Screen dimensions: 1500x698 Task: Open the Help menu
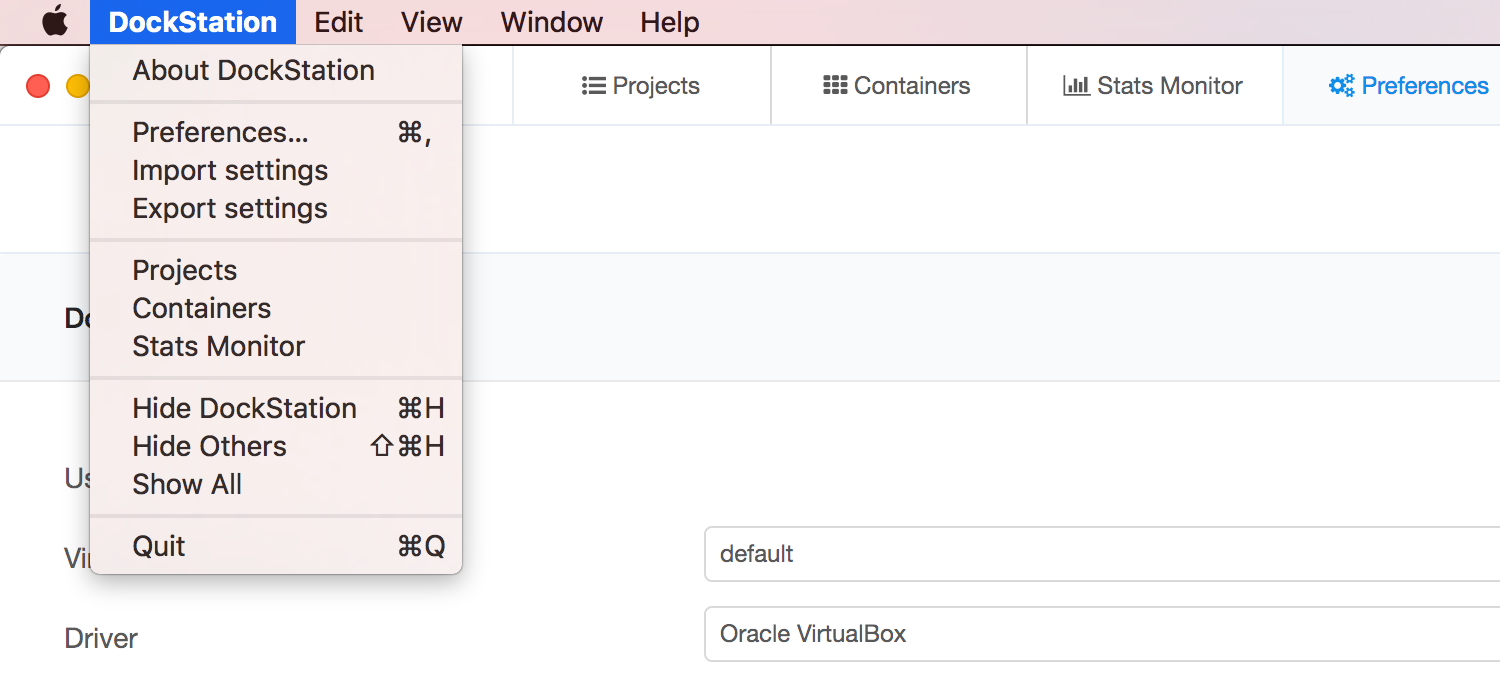click(x=670, y=22)
